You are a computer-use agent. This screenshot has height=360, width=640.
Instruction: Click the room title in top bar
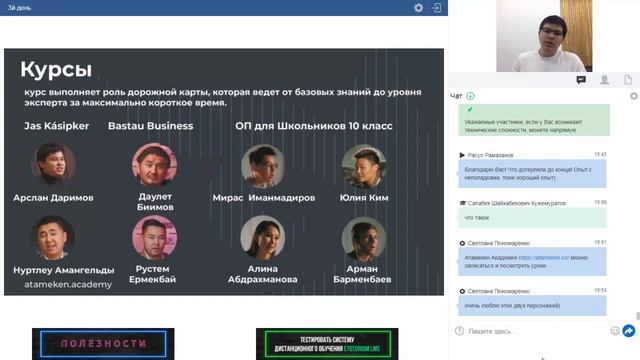click(x=19, y=8)
